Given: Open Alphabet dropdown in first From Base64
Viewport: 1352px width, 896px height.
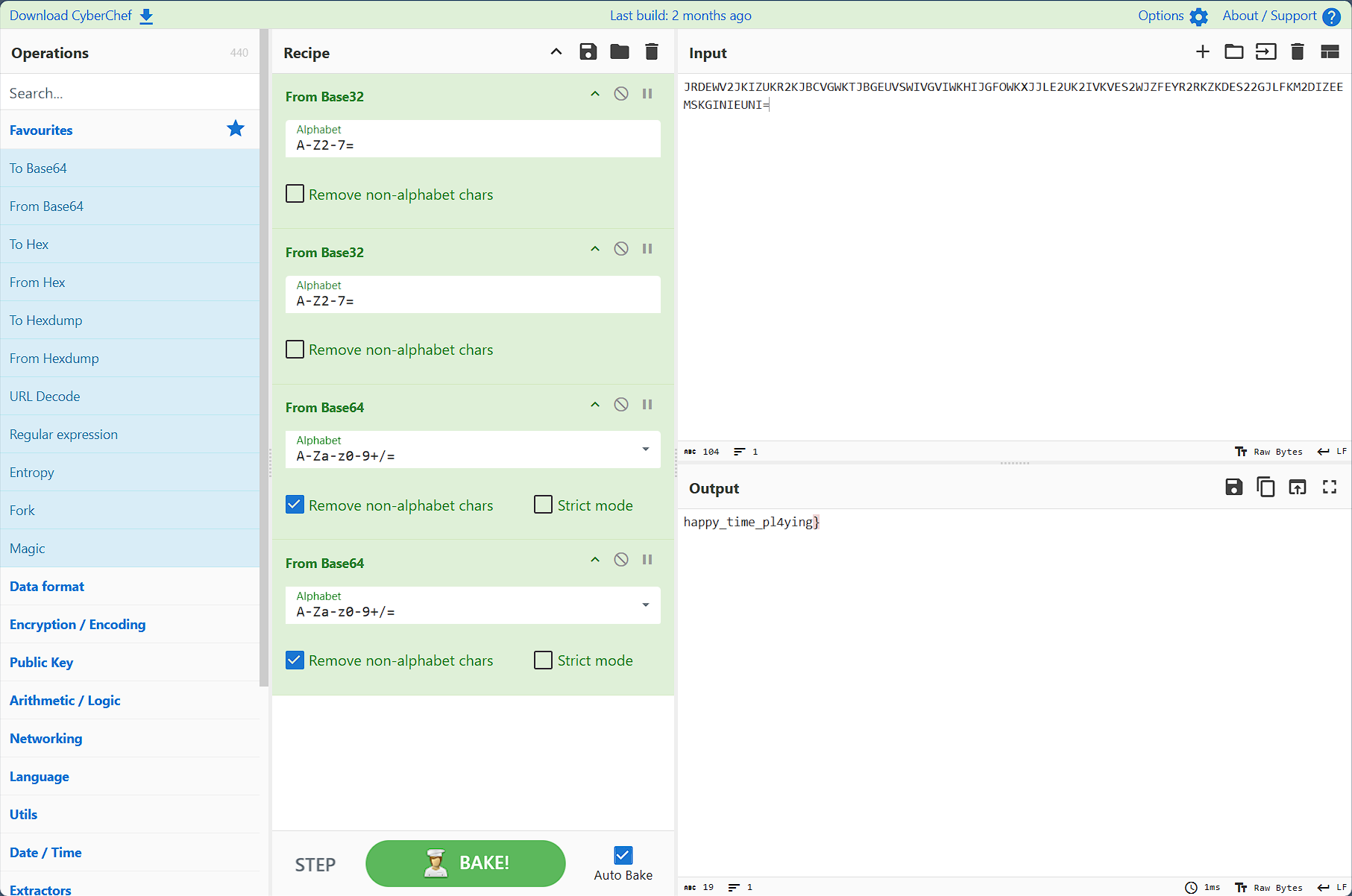Looking at the screenshot, I should [x=646, y=449].
